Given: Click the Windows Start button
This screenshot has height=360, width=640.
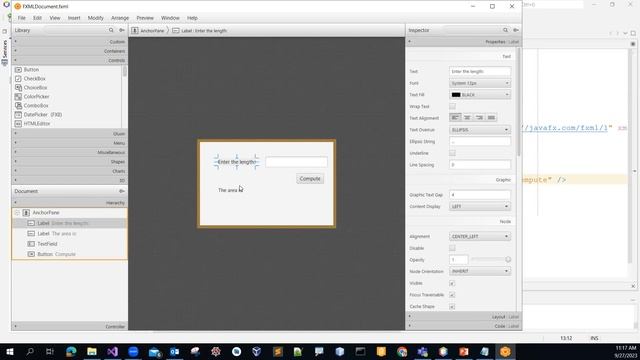Looking at the screenshot, I should (9, 351).
